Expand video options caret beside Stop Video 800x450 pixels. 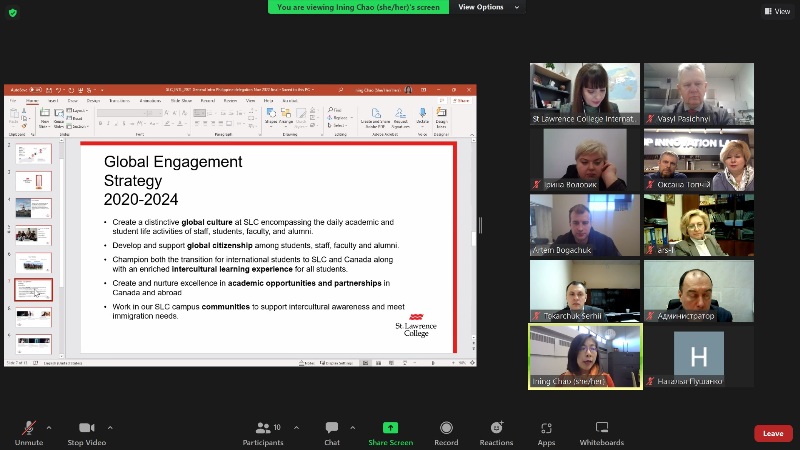tap(110, 428)
